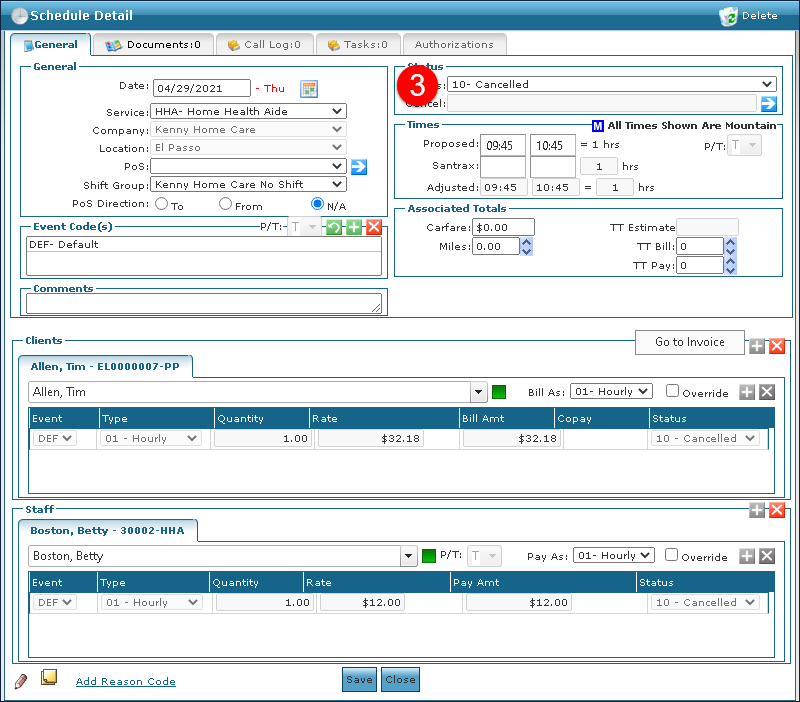Click the Add Reason Code link
The width and height of the screenshot is (800, 702).
pyautogui.click(x=125, y=682)
